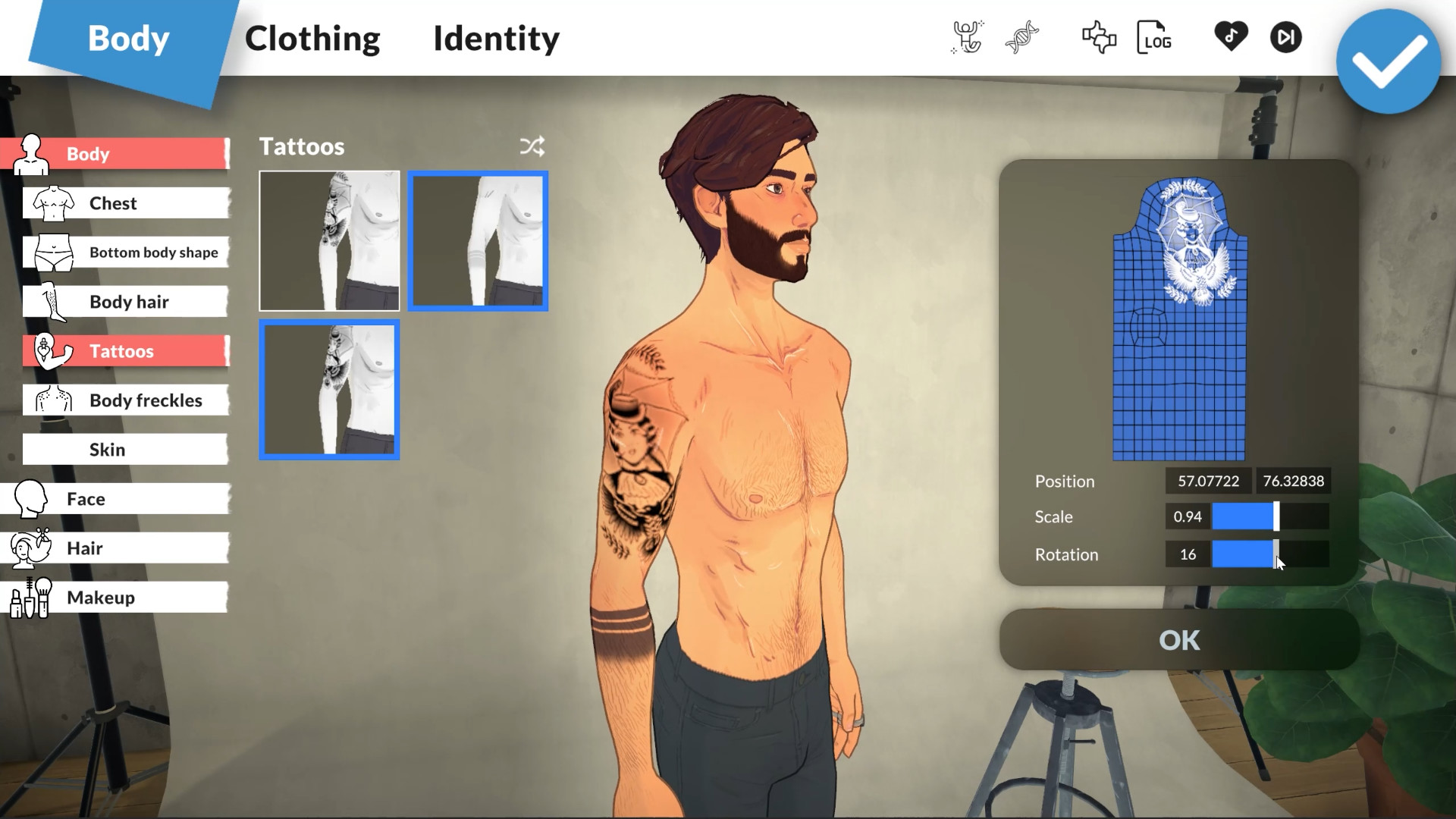Viewport: 1456px width, 819px height.
Task: Click the TikTok share icon
Action: 1229,37
